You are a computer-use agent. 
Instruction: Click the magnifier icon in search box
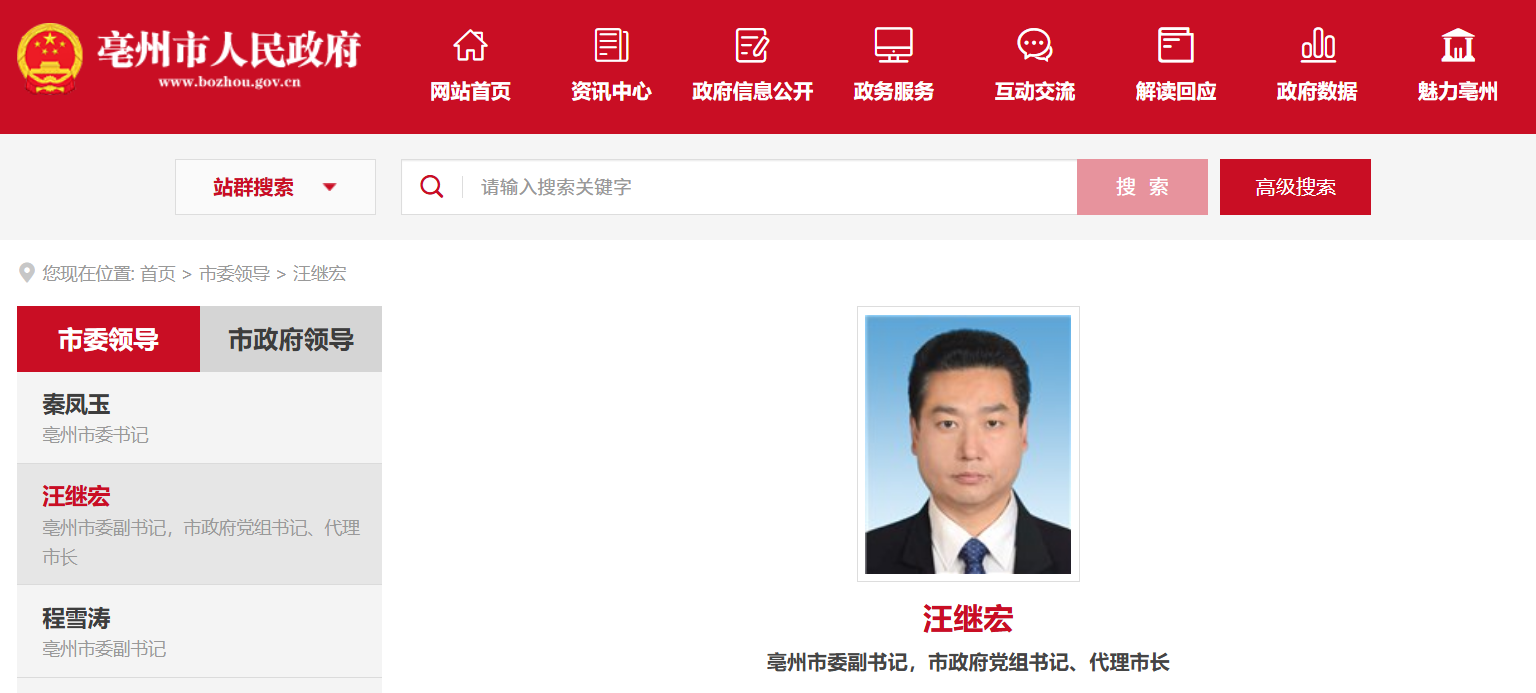(x=432, y=187)
